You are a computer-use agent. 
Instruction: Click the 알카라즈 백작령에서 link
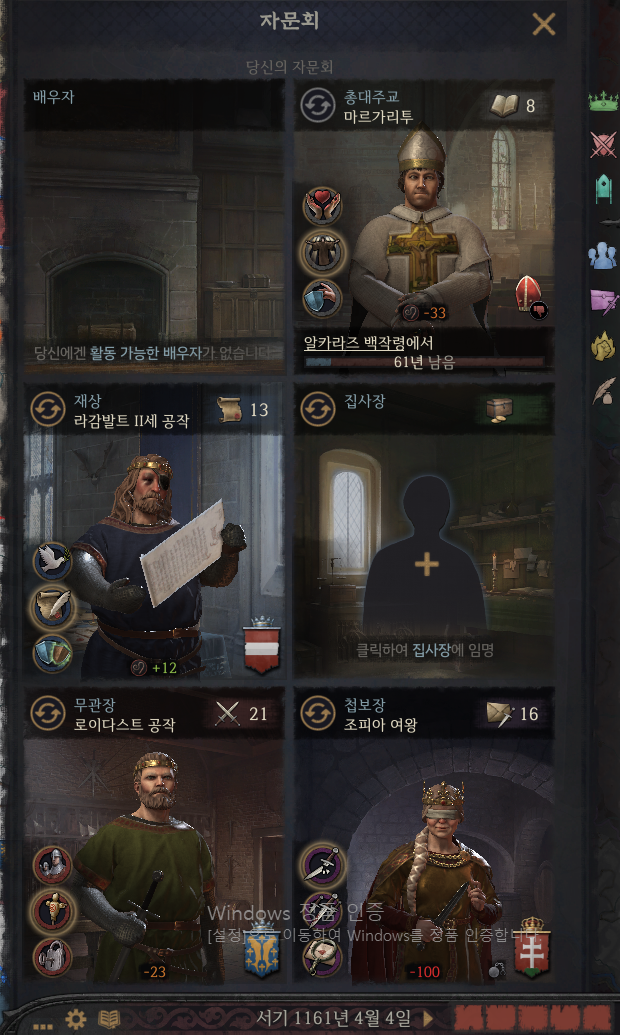click(368, 343)
